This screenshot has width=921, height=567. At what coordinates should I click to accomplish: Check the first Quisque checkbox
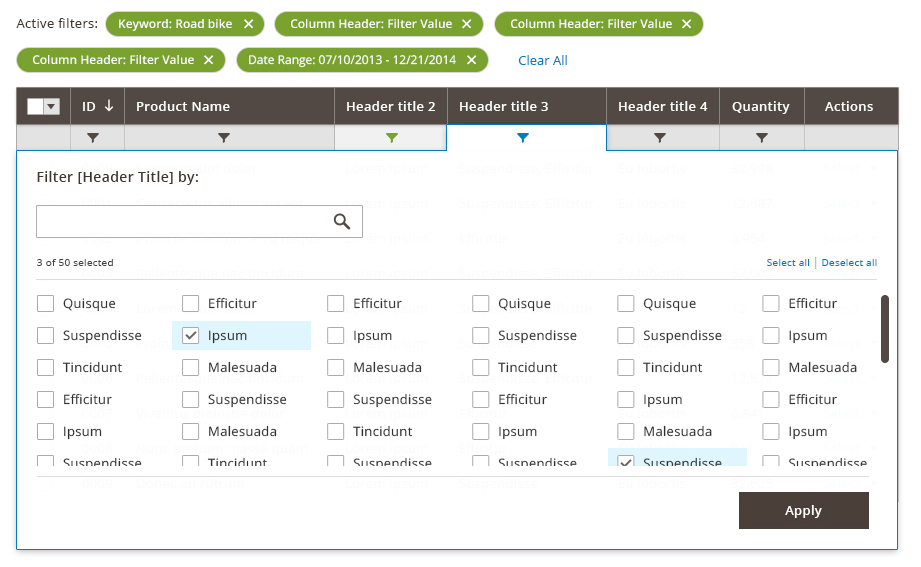(45, 304)
